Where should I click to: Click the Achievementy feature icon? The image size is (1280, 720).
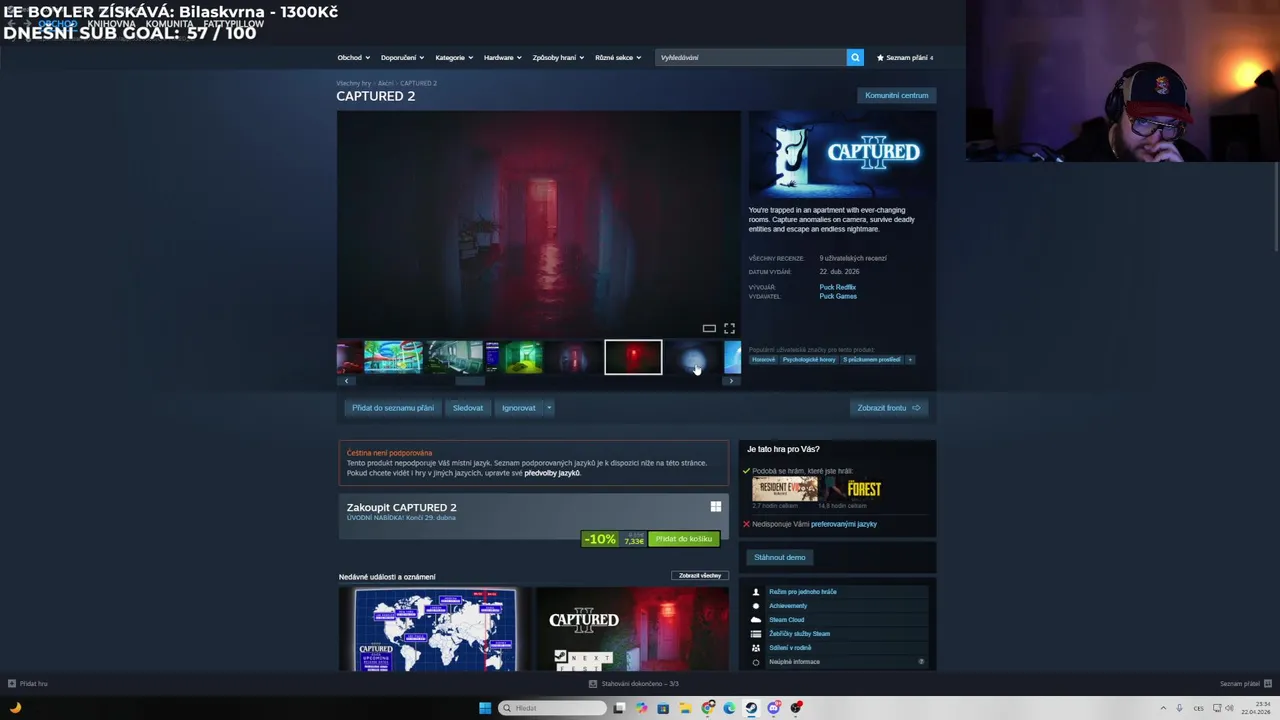756,606
